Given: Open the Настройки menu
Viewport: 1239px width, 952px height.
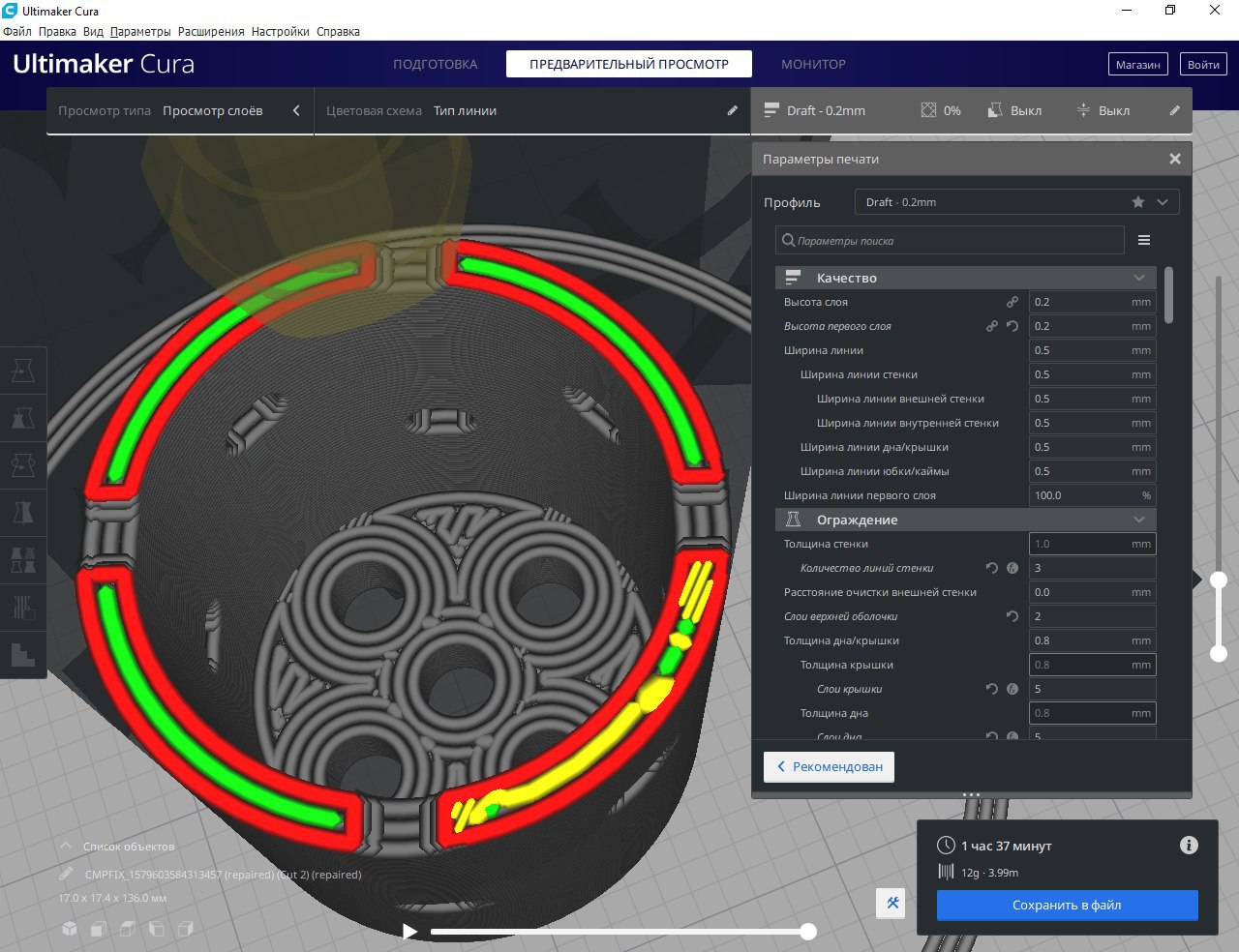Looking at the screenshot, I should (281, 31).
